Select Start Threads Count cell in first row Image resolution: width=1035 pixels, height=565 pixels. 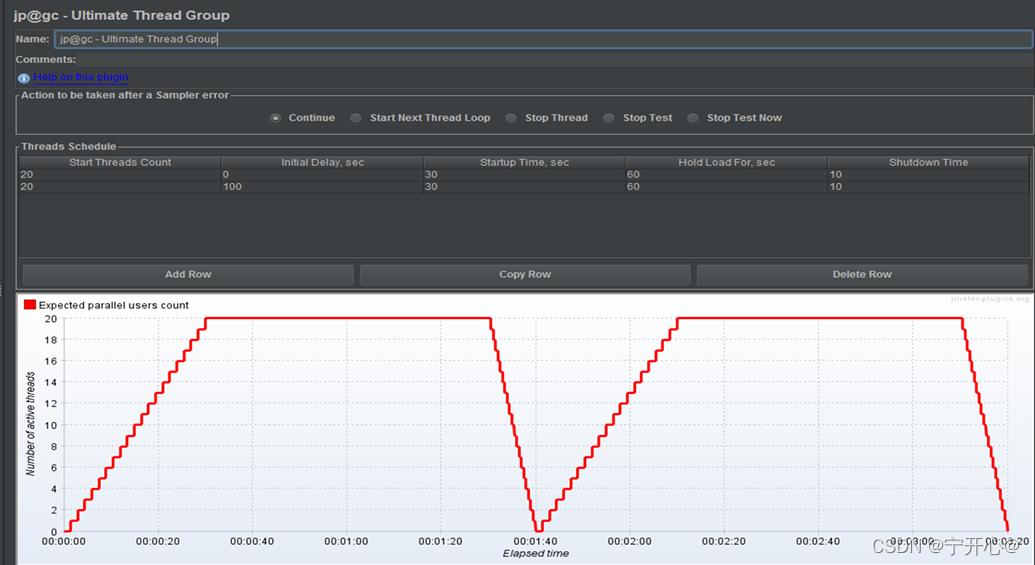pos(120,175)
